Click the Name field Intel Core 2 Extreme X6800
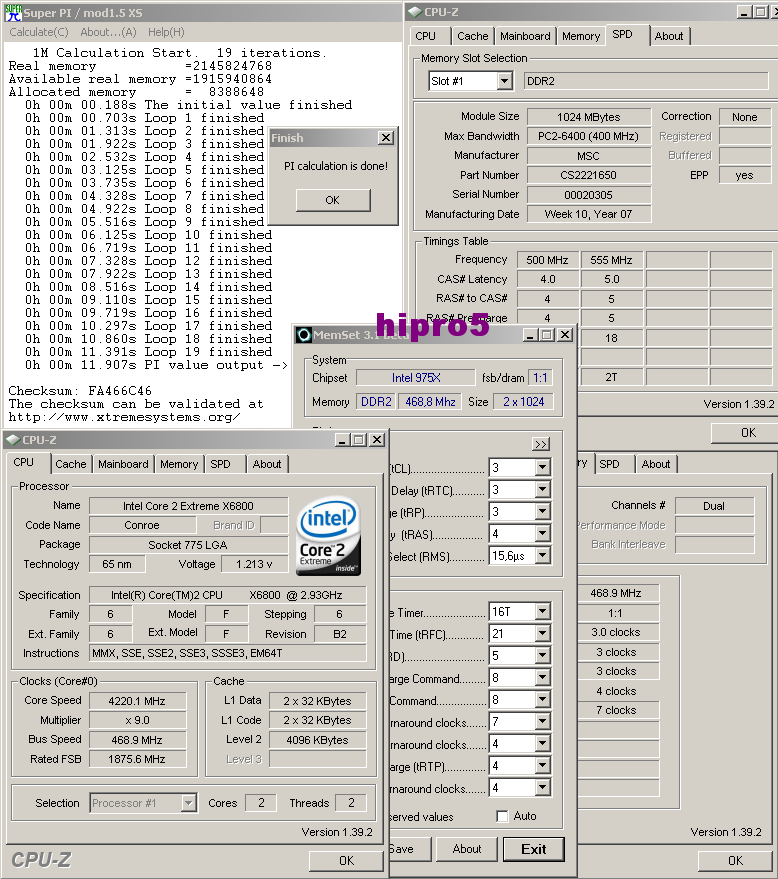Viewport: 778px width, 879px height. click(188, 506)
